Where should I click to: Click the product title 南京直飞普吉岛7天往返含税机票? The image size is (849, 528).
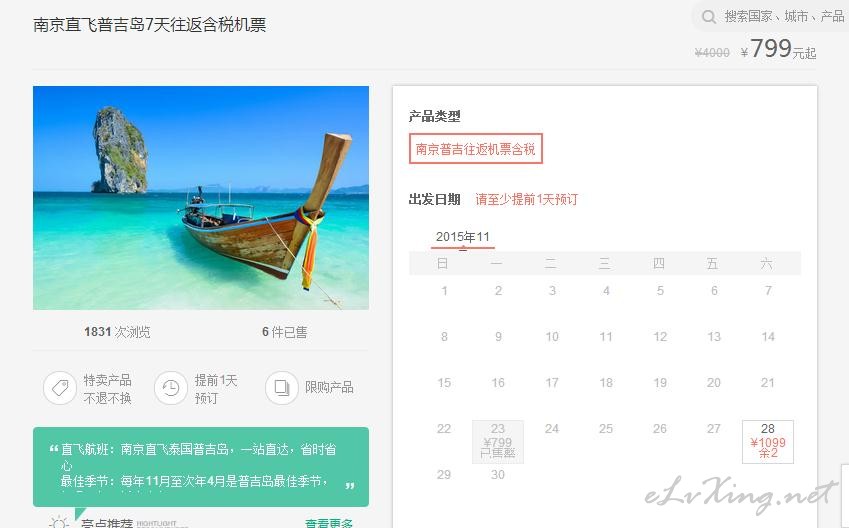[149, 25]
